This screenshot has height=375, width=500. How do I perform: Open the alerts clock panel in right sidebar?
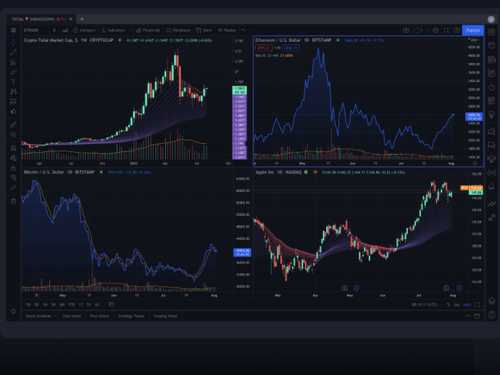coord(492,45)
